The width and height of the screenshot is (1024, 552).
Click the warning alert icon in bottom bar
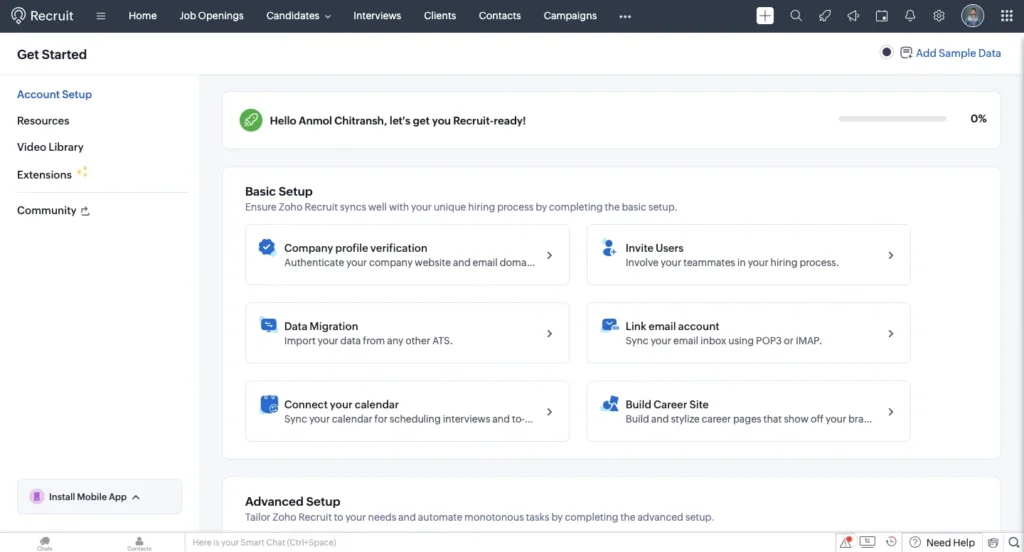(x=846, y=542)
